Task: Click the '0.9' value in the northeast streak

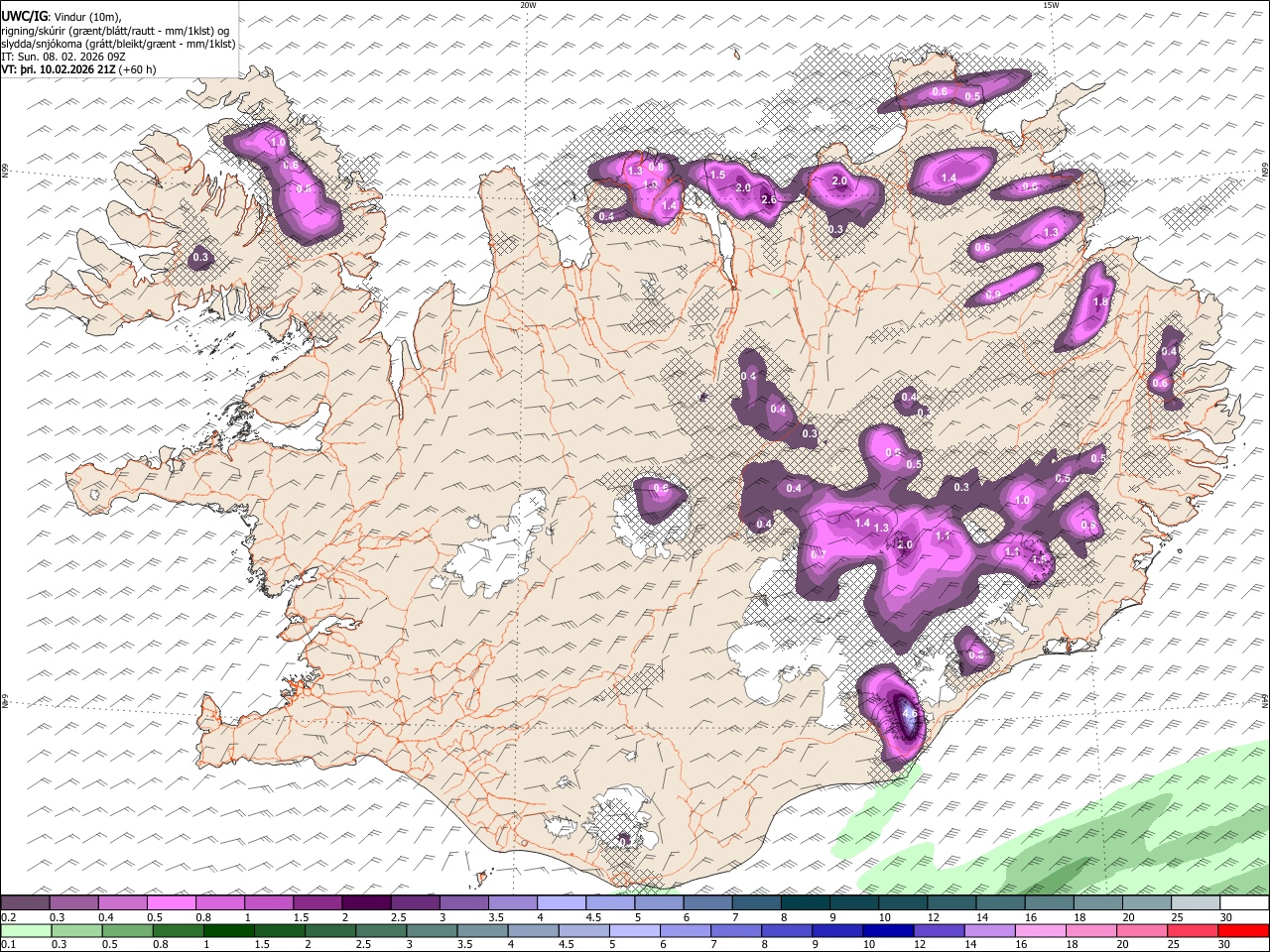Action: pos(993,296)
